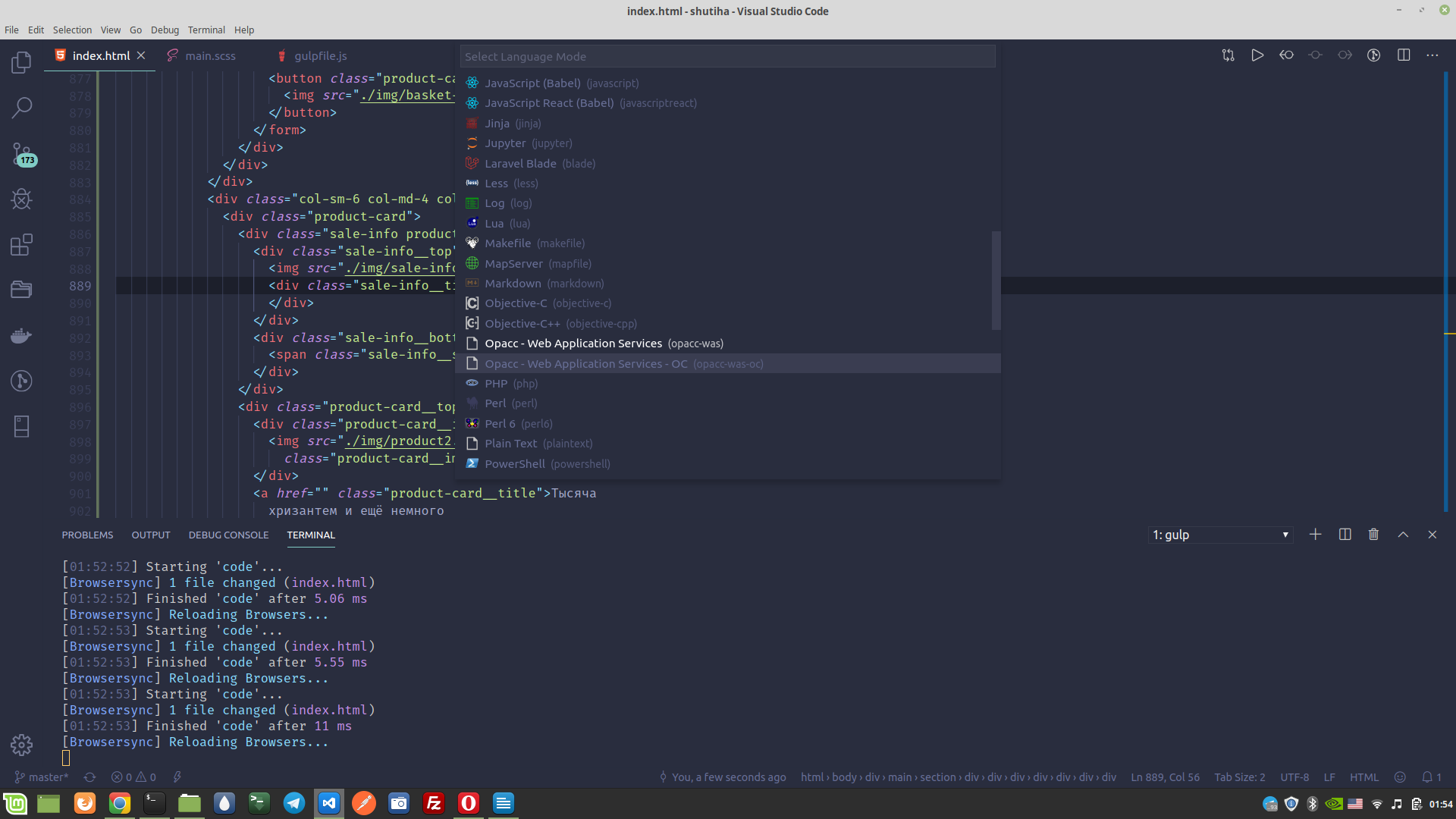Screen dimensions: 1456x819
Task: Switch to the OUTPUT panel tab
Action: (151, 535)
